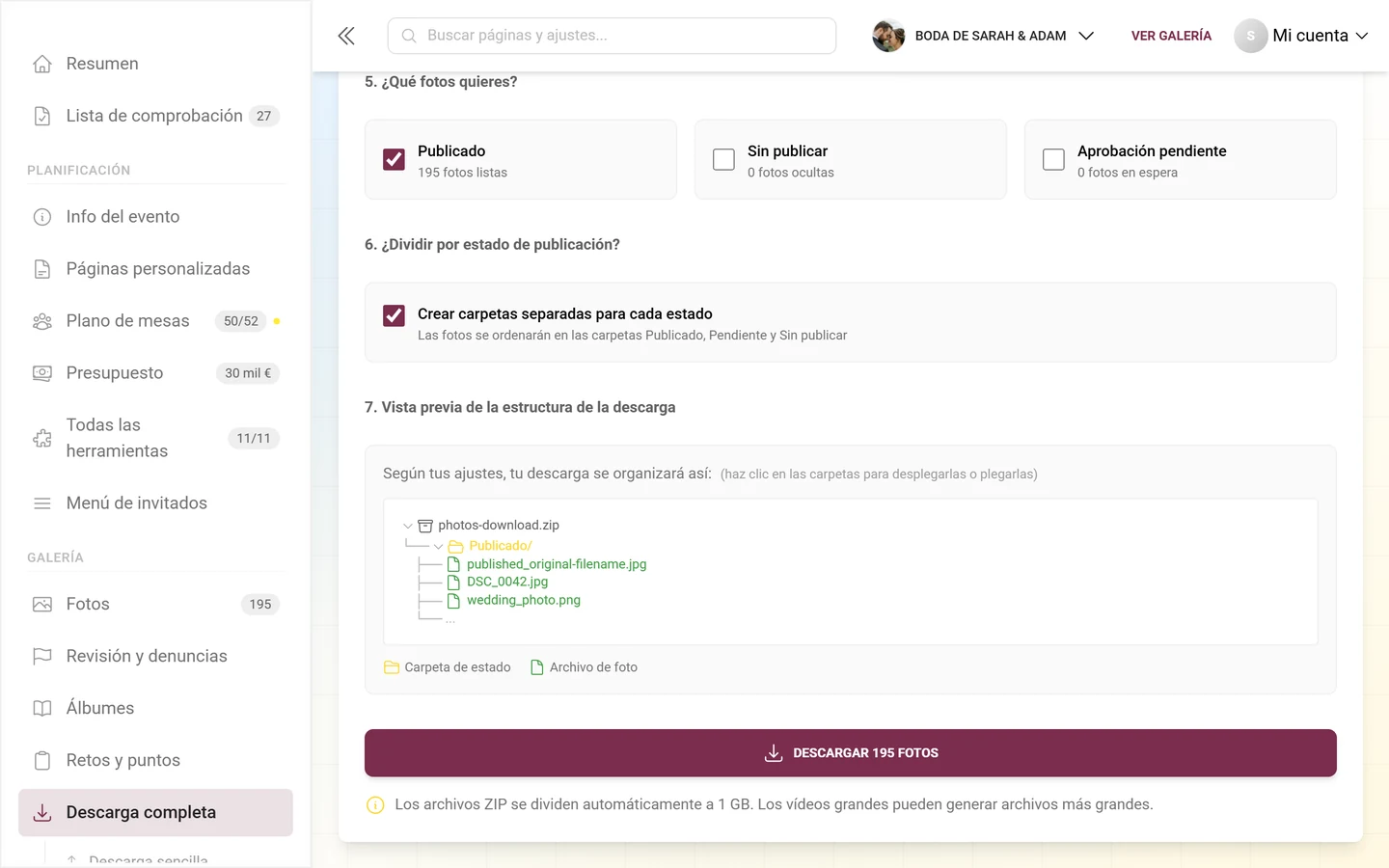Click the Plano de mesas people icon
Image resolution: width=1389 pixels, height=868 pixels.
coord(42,321)
